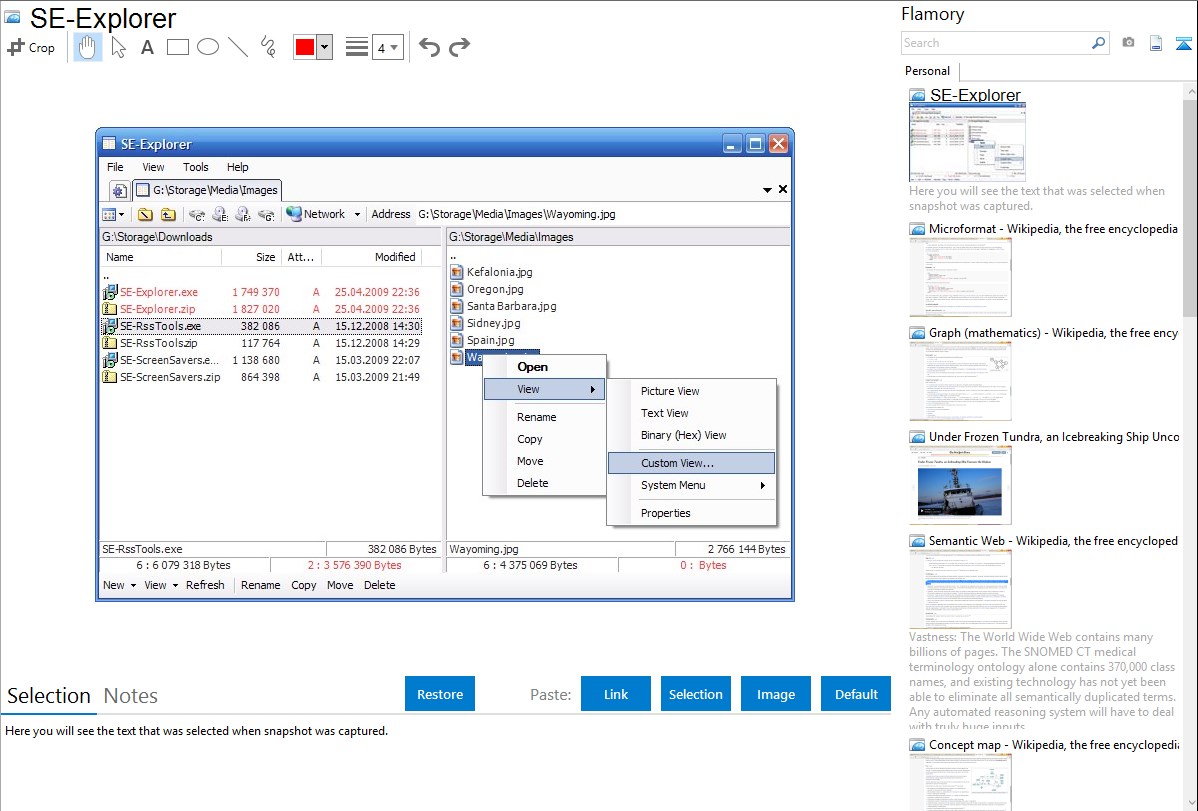Click the document page icon beside the camera

tap(1155, 43)
